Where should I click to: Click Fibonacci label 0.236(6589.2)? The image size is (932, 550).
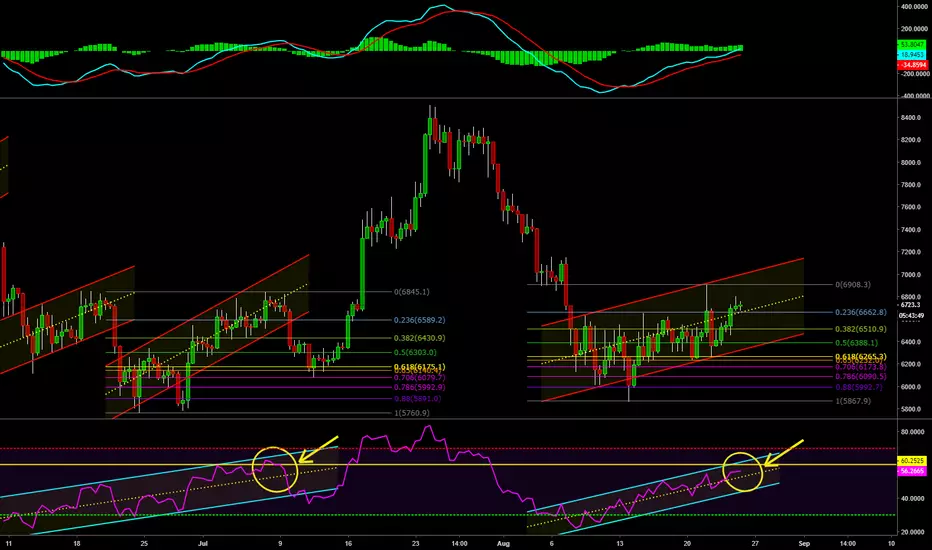[419, 320]
